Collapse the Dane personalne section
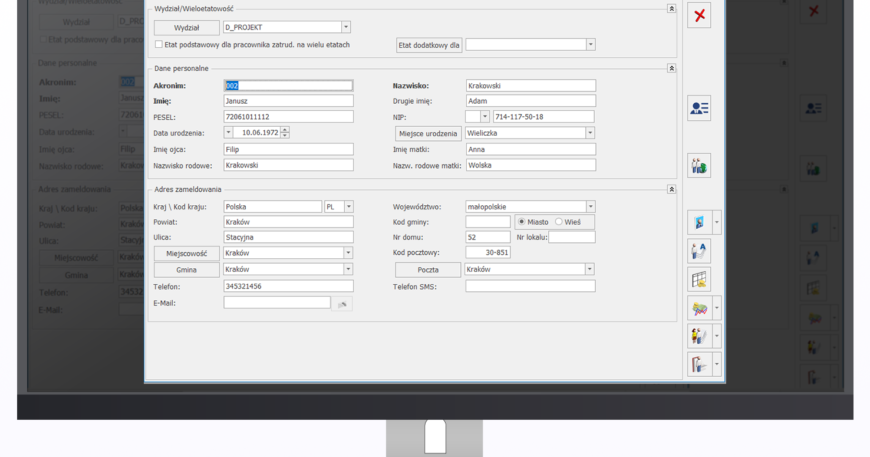 (x=671, y=69)
